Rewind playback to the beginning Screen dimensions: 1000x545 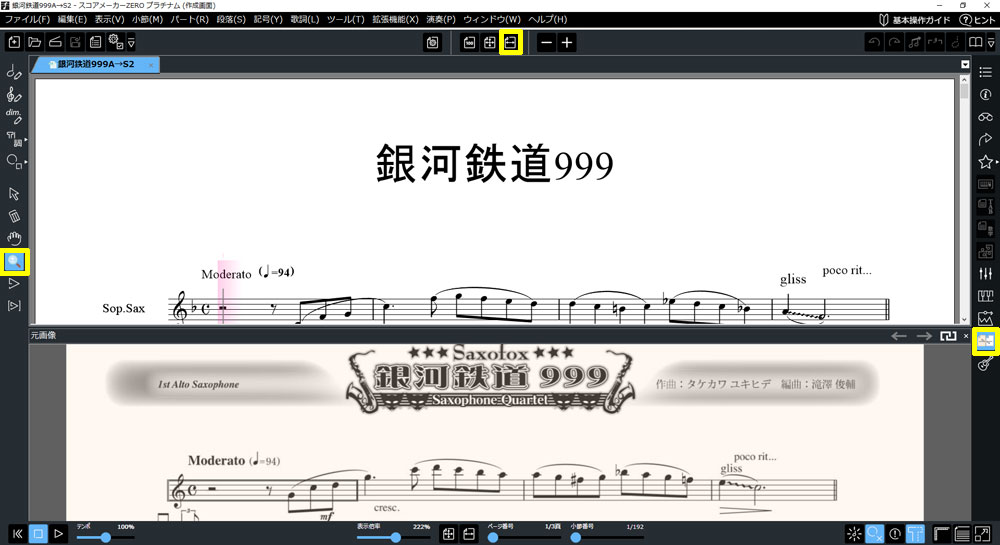tap(17, 534)
